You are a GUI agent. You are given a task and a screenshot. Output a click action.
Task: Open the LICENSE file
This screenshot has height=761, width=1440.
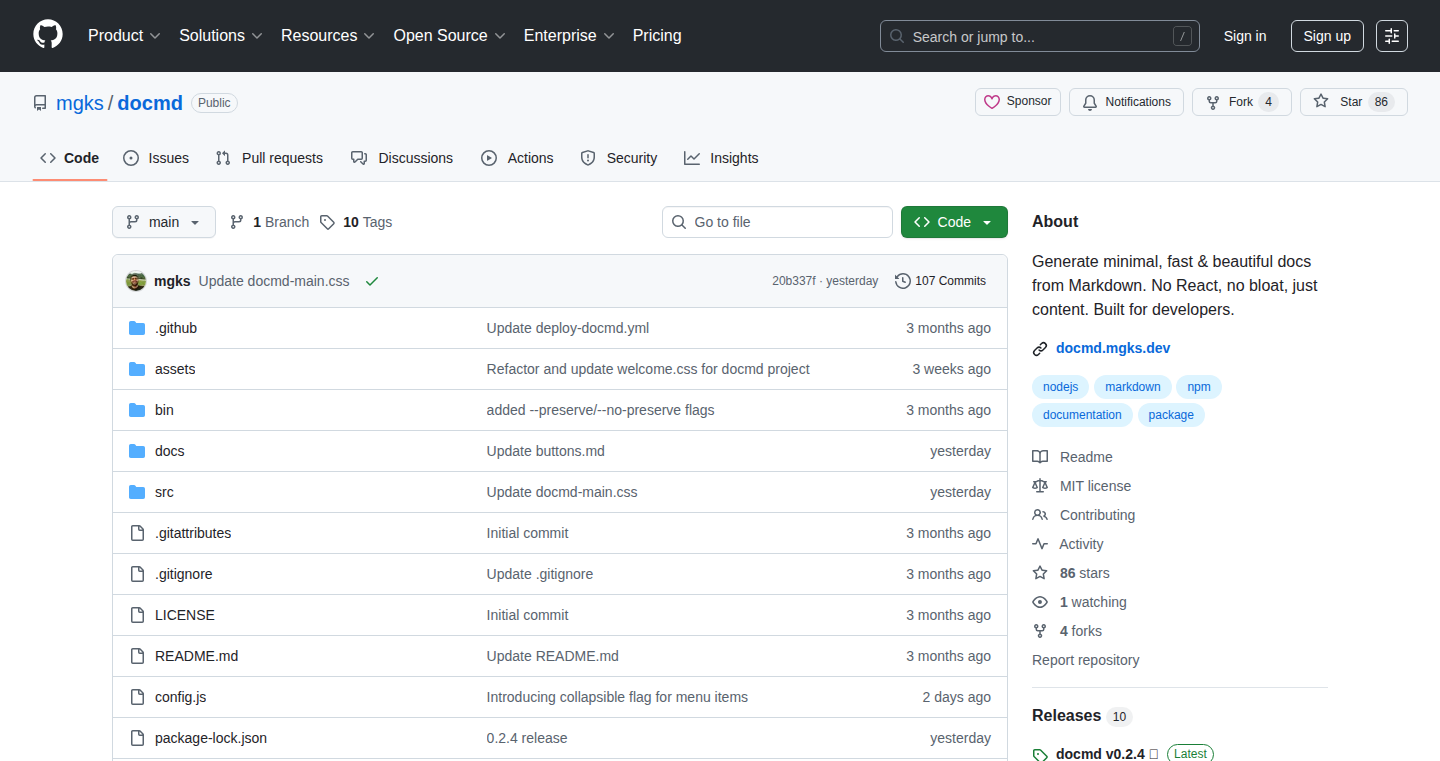pos(185,615)
